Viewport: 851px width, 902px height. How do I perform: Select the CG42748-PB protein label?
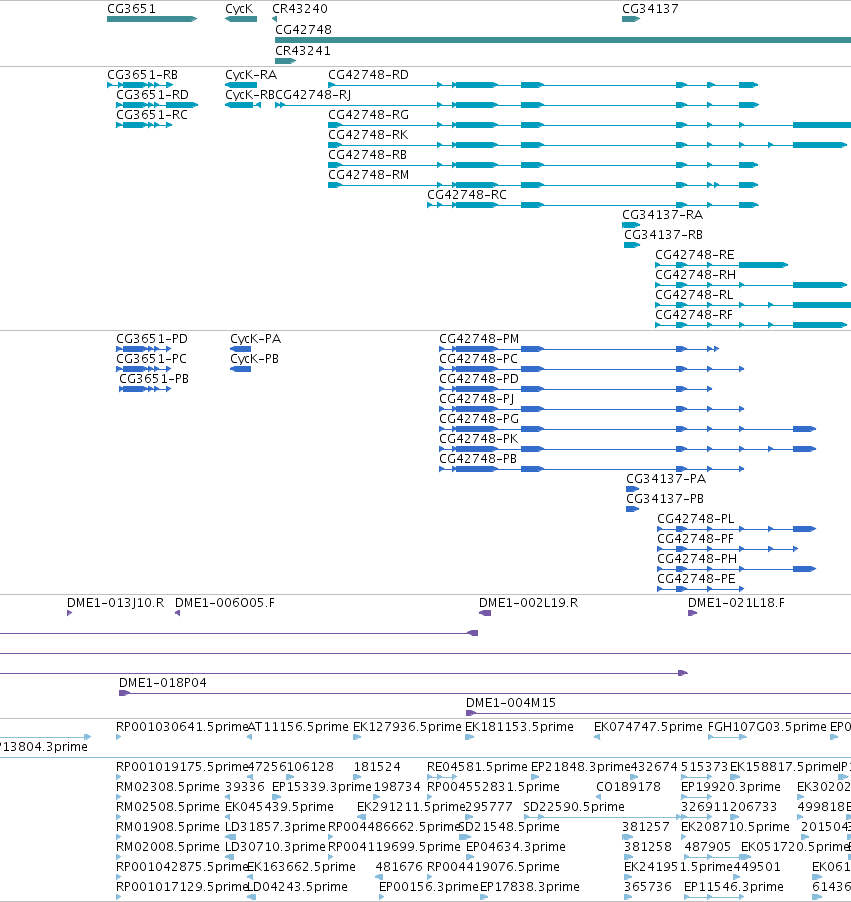[x=478, y=458]
